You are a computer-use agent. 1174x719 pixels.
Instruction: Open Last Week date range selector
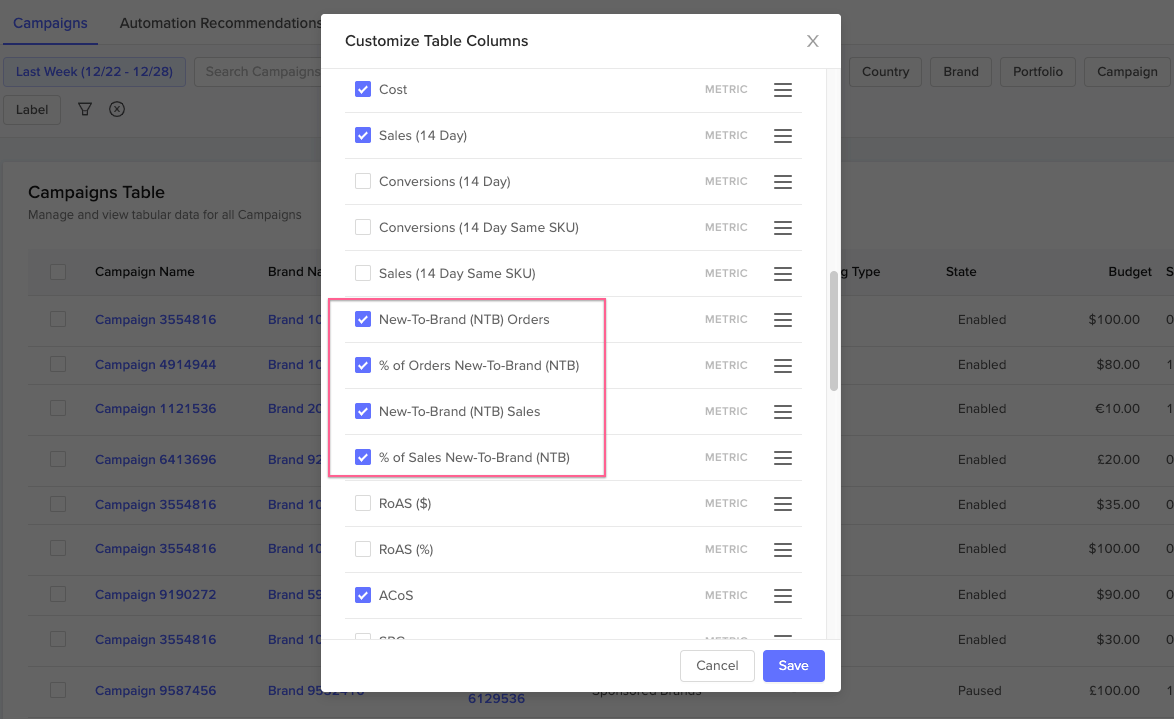[94, 72]
